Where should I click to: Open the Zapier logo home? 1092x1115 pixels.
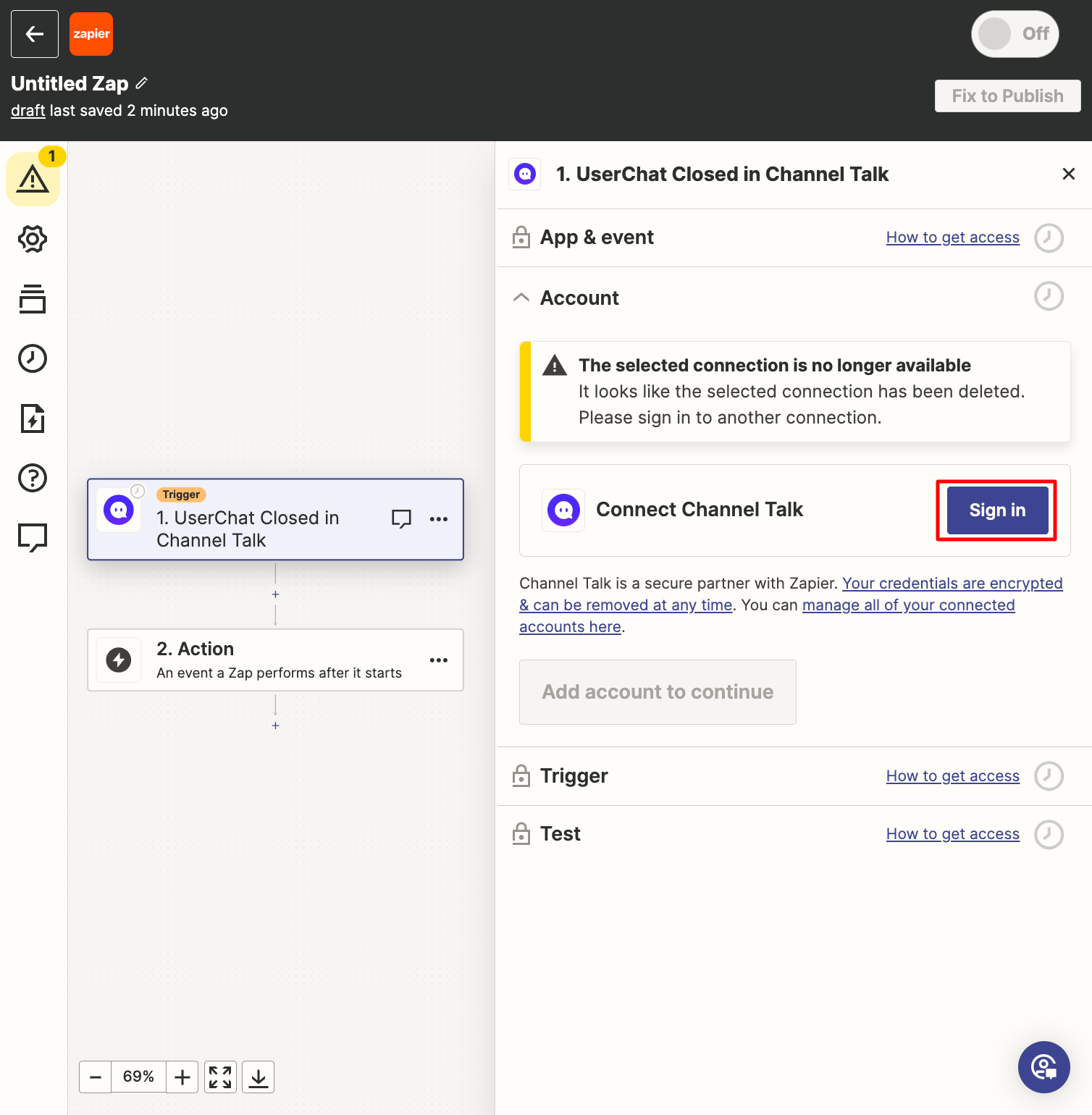point(91,34)
